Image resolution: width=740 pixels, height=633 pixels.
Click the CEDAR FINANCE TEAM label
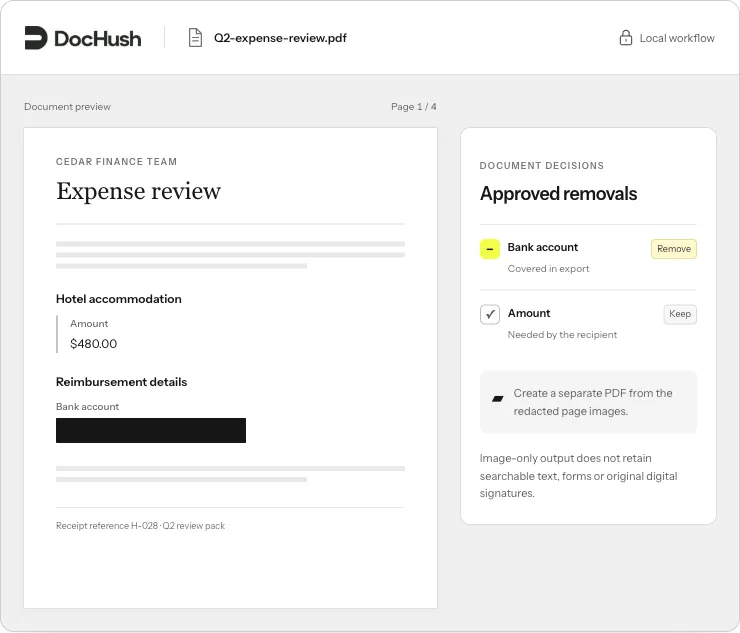[x=116, y=161]
